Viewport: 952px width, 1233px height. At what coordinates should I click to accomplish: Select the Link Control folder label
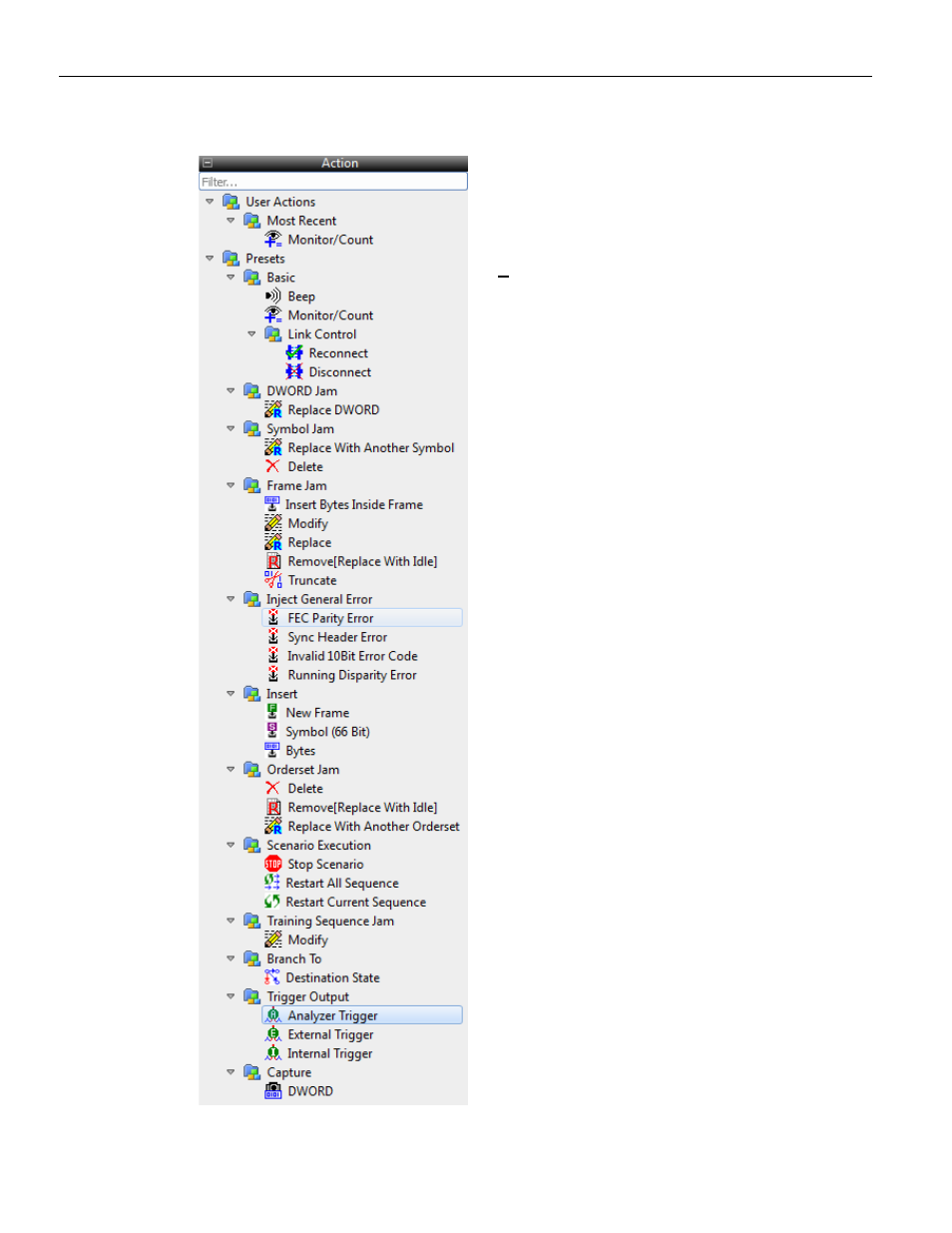pyautogui.click(x=321, y=334)
